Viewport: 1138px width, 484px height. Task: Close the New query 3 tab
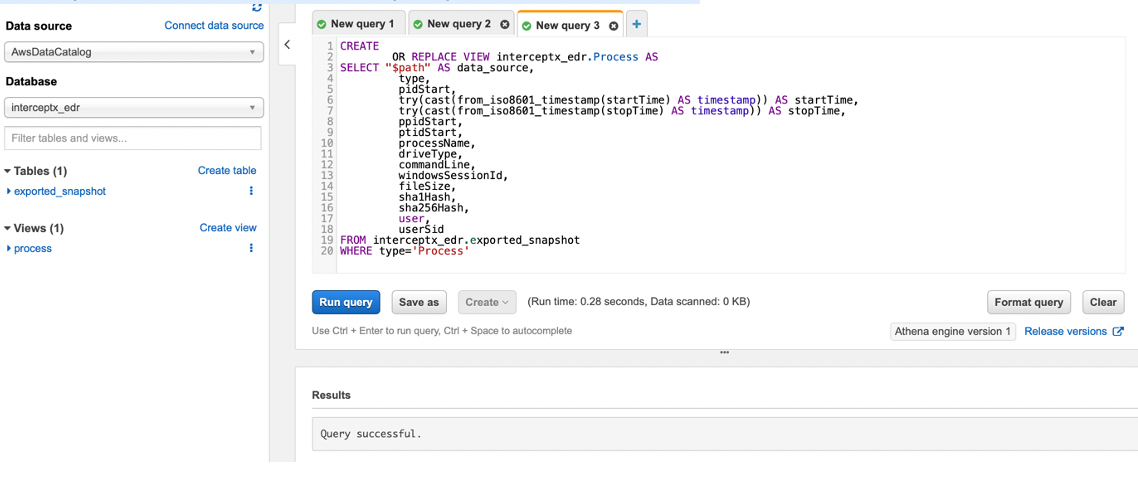pyautogui.click(x=614, y=26)
